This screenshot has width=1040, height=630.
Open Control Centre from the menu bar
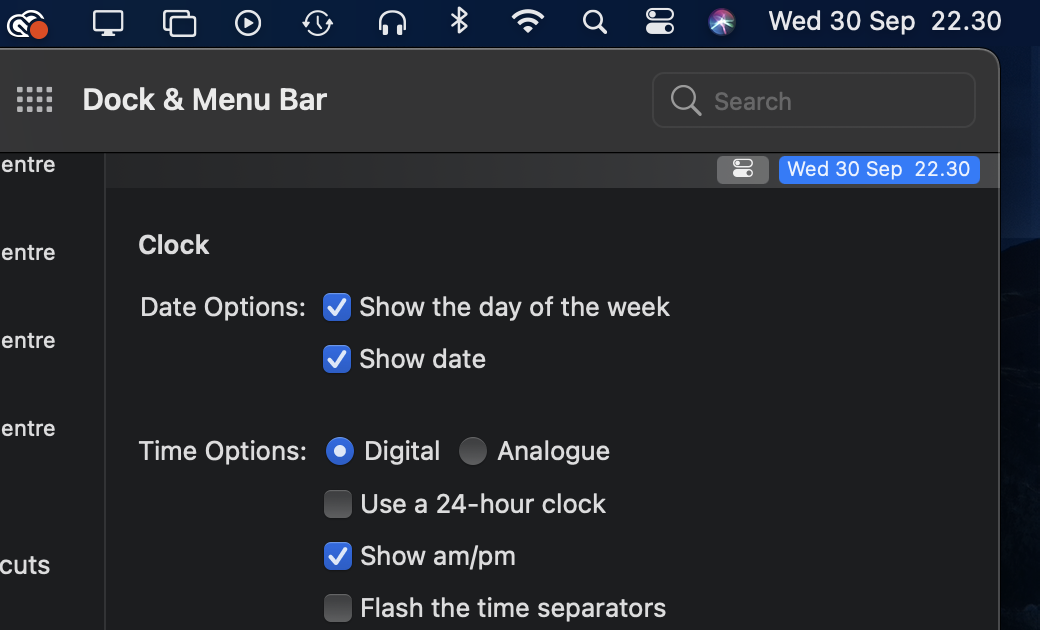pos(659,22)
